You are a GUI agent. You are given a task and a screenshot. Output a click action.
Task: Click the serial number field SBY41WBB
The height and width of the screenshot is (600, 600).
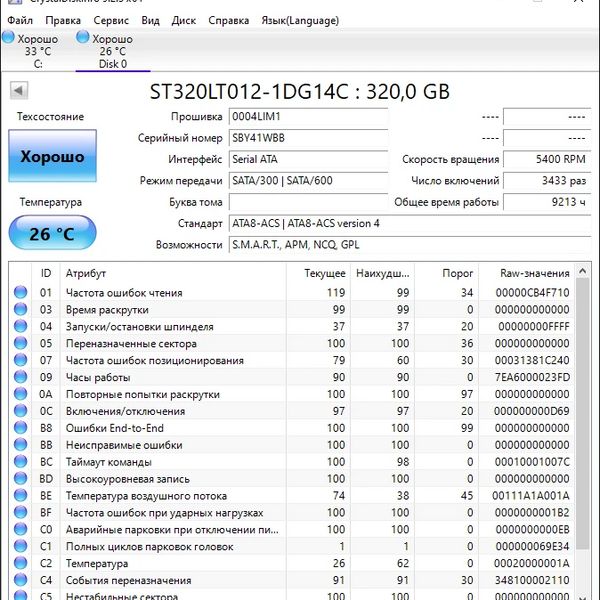(x=308, y=138)
